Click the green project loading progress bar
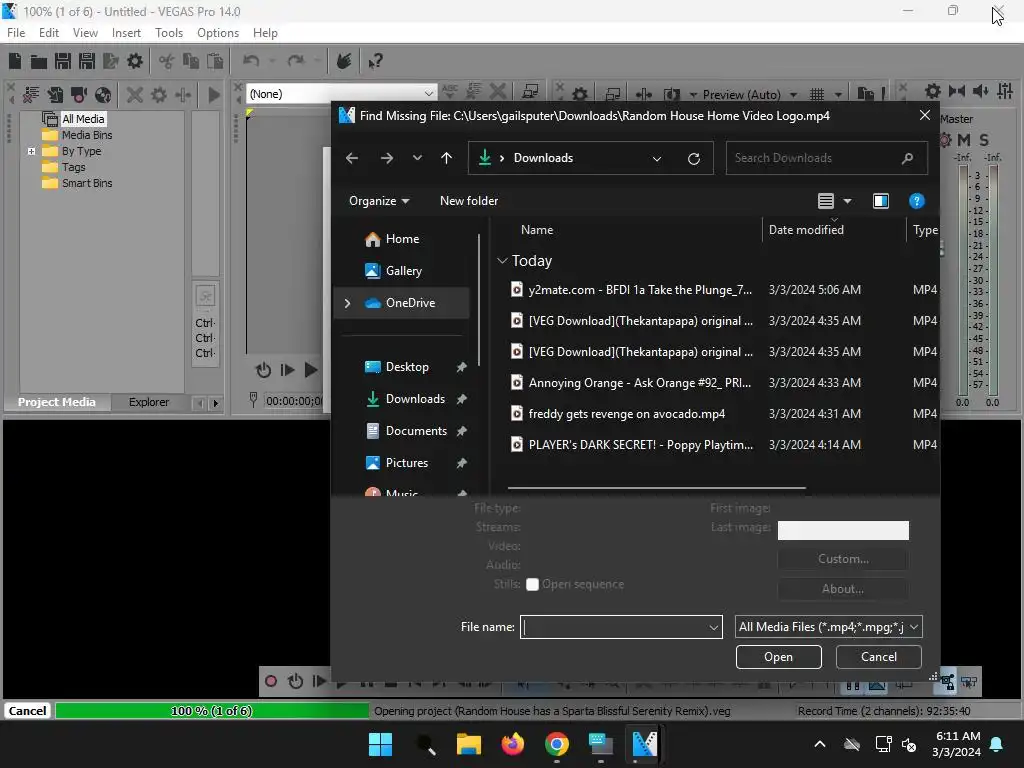This screenshot has height=768, width=1024. (212, 711)
